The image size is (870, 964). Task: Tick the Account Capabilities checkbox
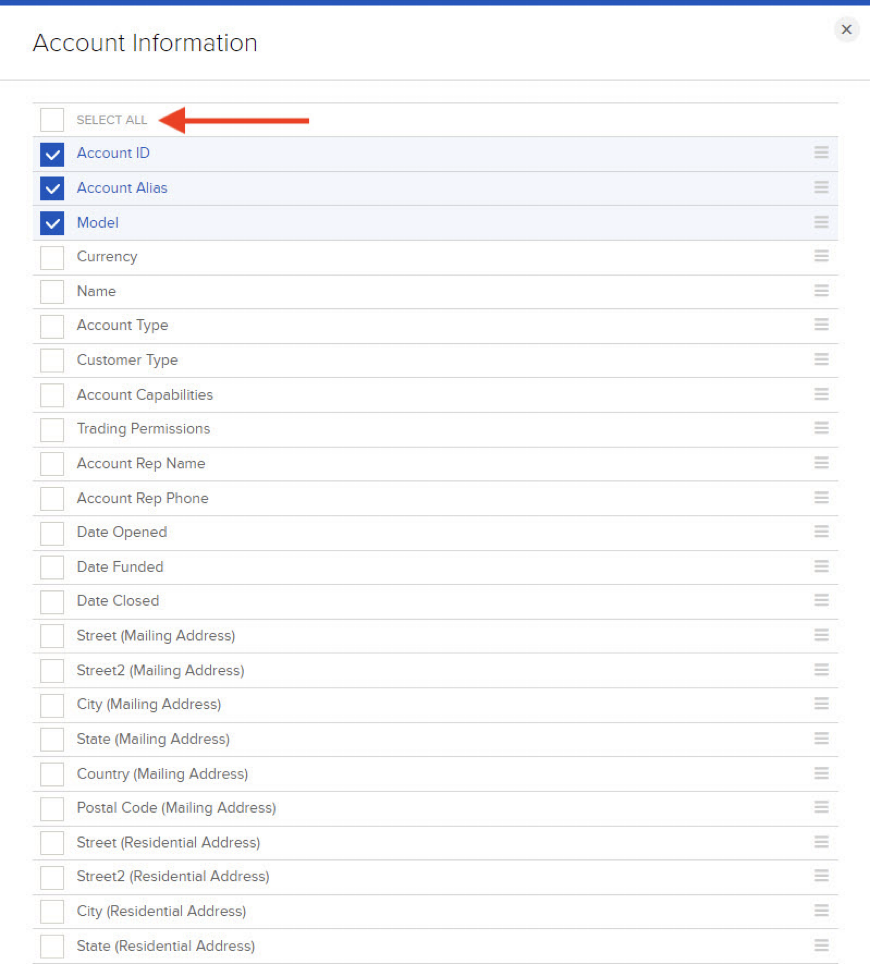click(52, 395)
